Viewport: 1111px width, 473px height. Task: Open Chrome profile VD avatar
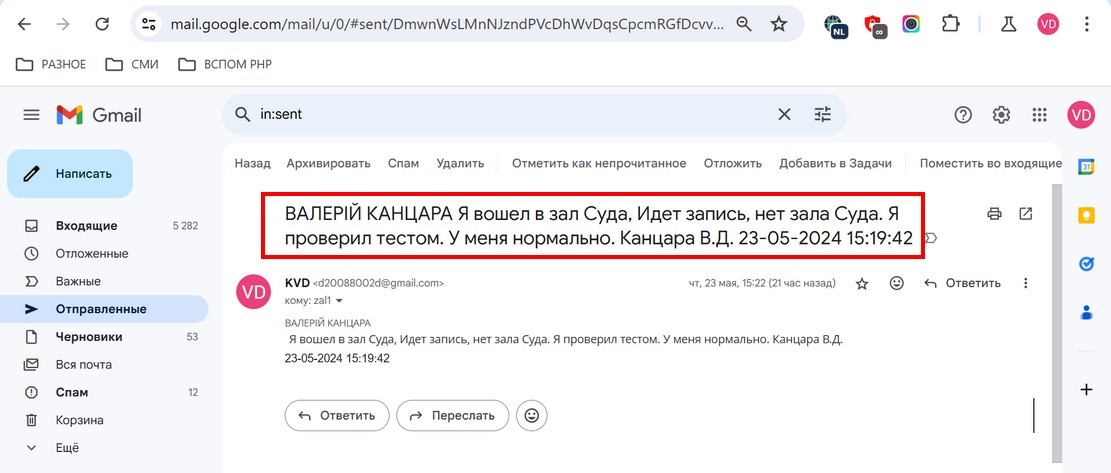coord(1048,24)
